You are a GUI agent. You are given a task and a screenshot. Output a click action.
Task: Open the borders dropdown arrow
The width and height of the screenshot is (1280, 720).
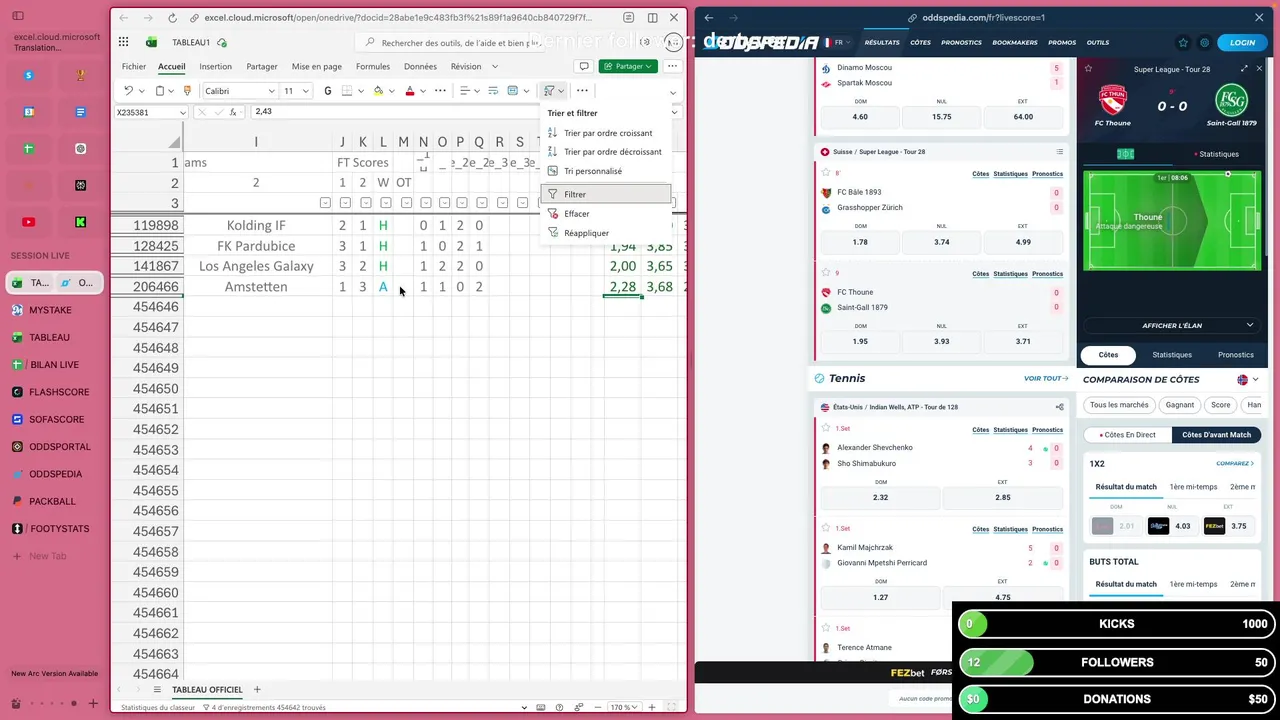tap(360, 91)
